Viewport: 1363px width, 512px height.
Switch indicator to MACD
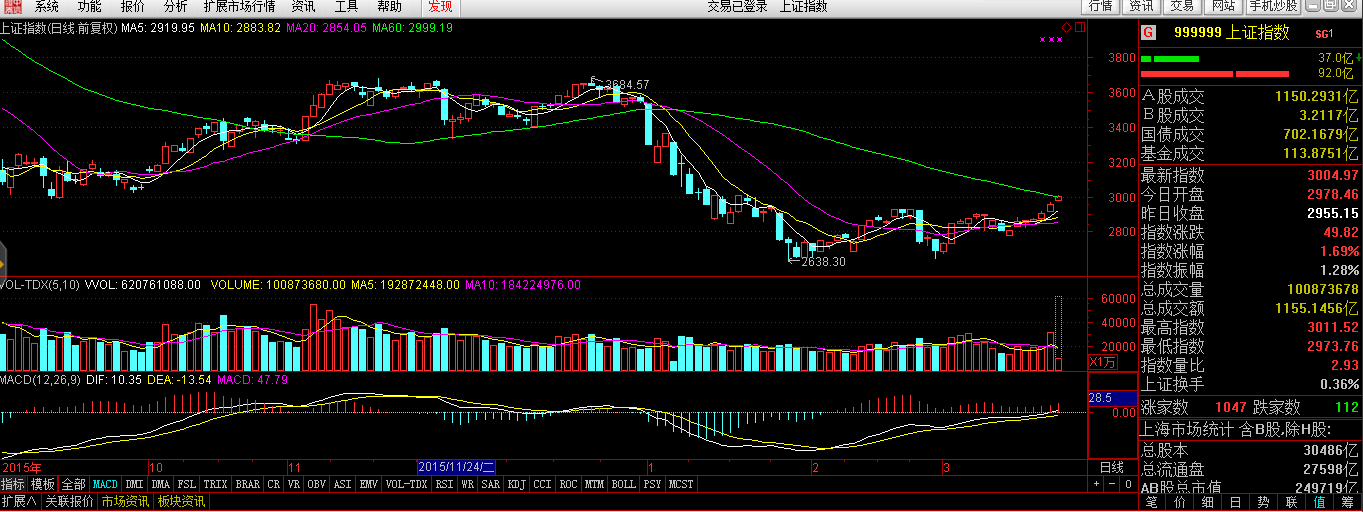tap(106, 484)
